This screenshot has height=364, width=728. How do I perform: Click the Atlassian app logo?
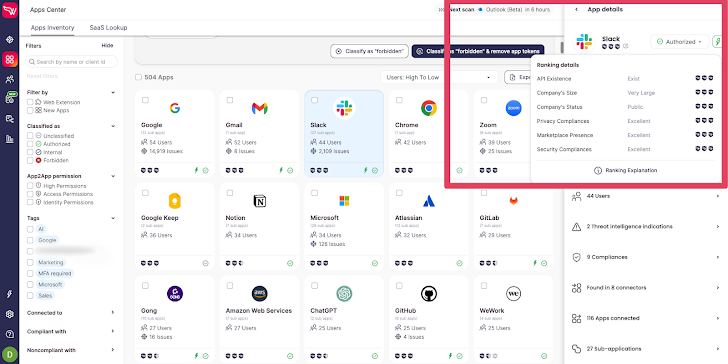coord(429,201)
